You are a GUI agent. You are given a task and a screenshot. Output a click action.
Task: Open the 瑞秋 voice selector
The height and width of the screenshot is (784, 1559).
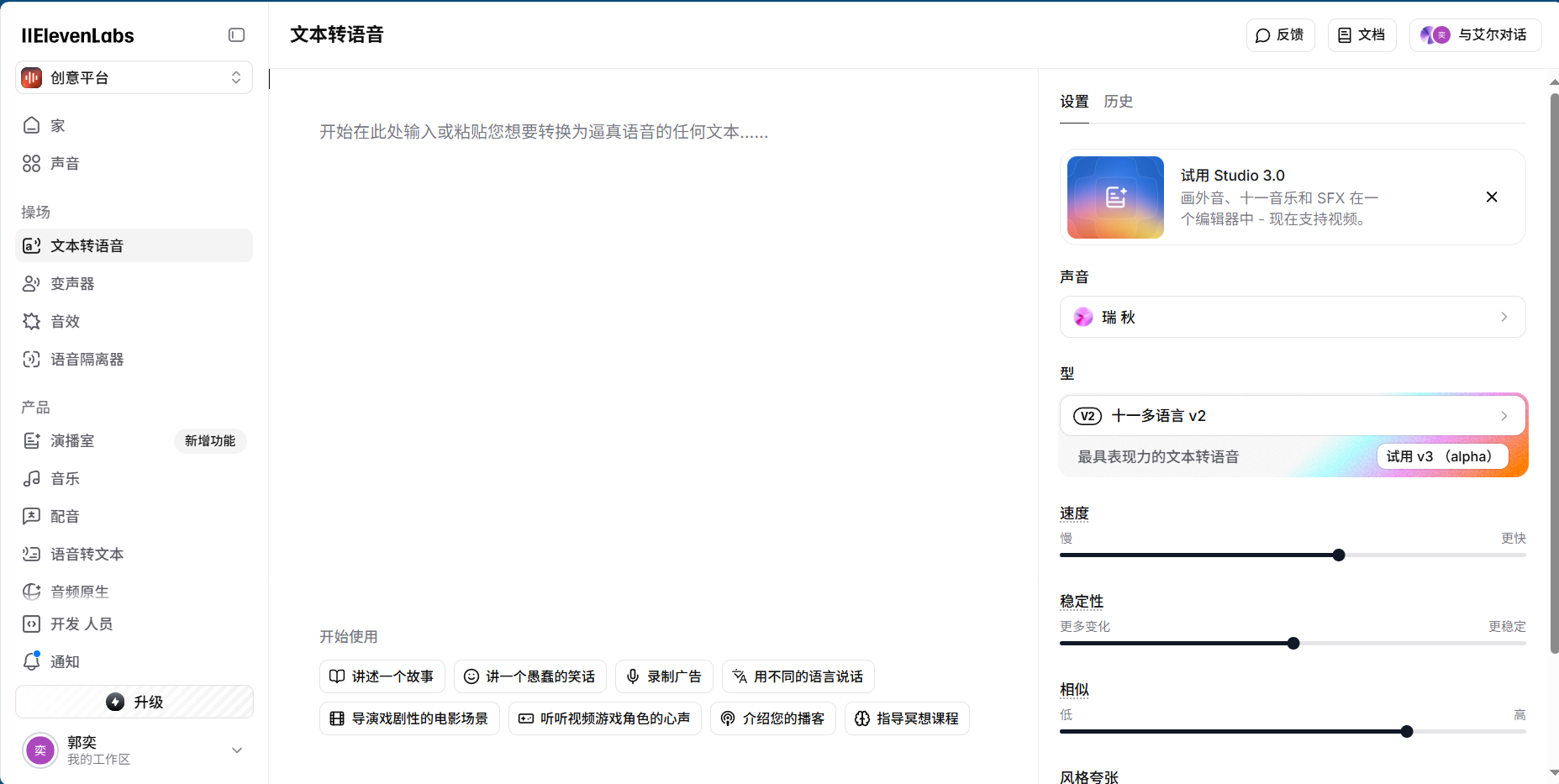pyautogui.click(x=1293, y=317)
